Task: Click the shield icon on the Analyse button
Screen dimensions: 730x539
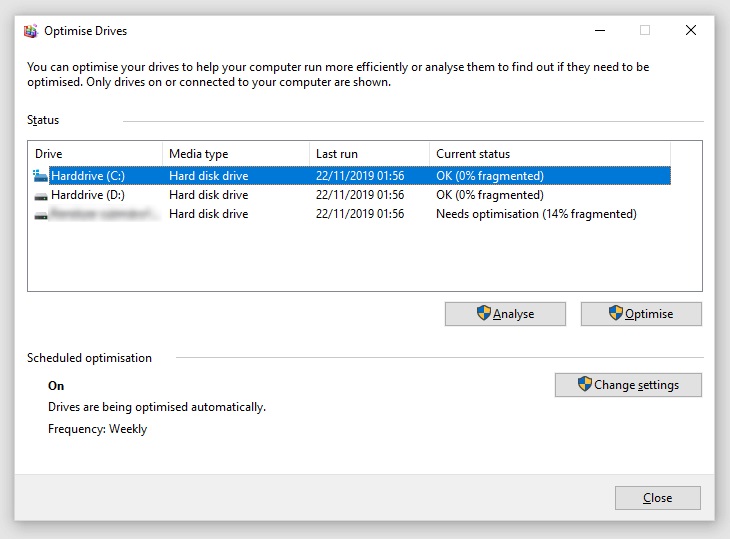Action: pos(483,314)
